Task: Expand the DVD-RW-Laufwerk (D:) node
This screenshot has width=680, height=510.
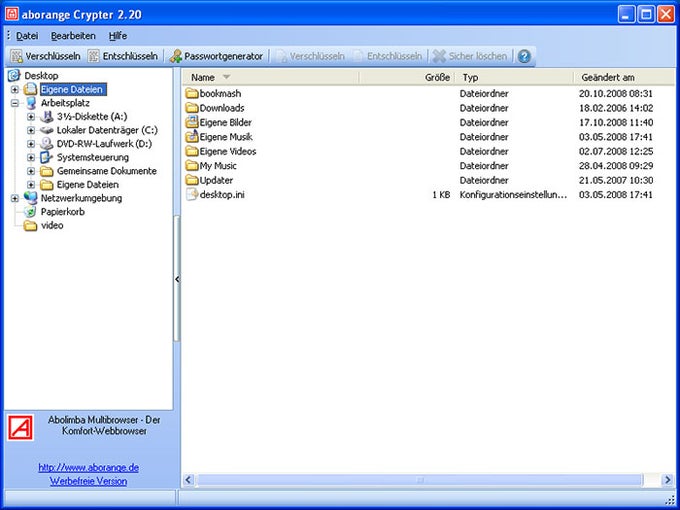Action: pos(31,144)
